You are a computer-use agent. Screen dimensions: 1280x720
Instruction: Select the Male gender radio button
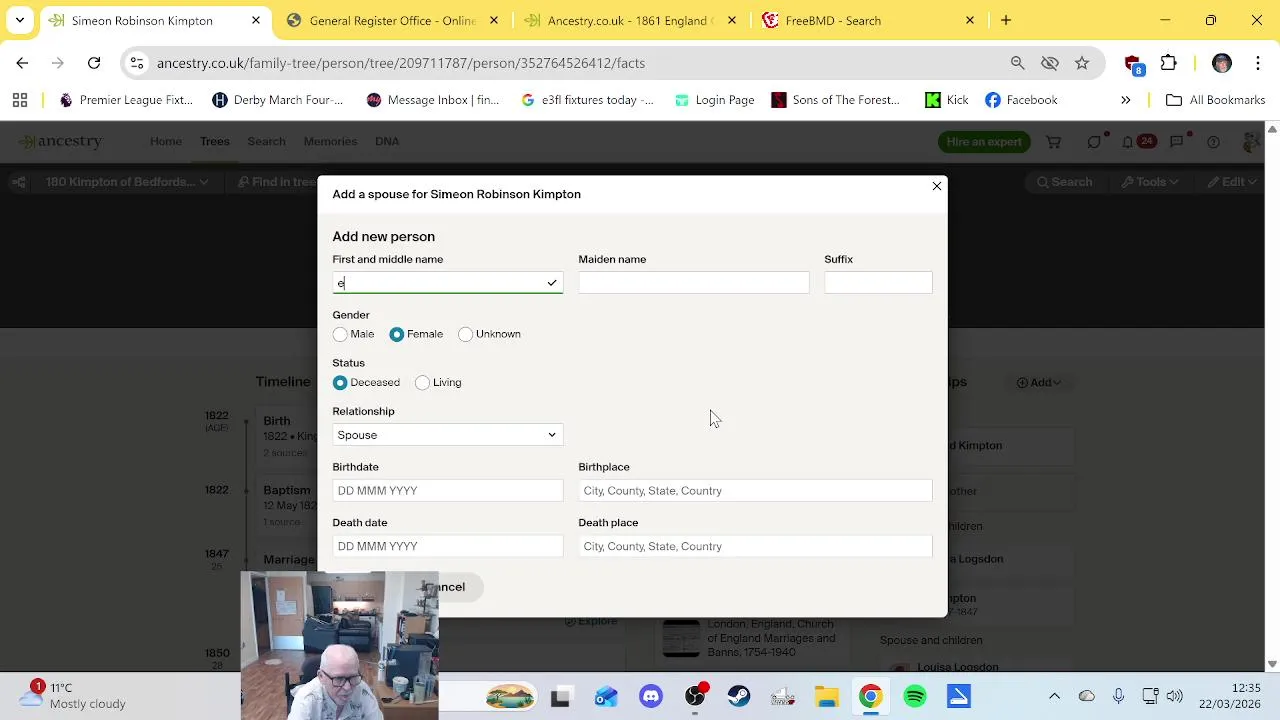pos(340,334)
